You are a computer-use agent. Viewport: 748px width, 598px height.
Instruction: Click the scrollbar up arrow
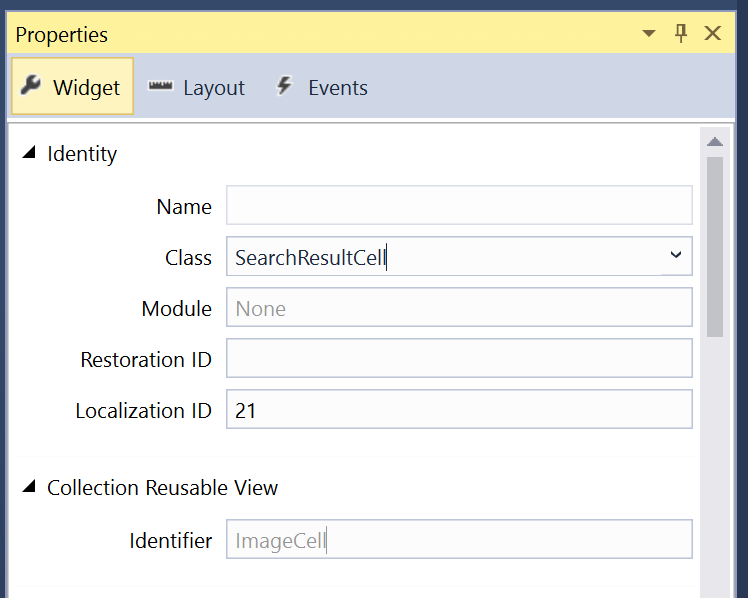714,142
